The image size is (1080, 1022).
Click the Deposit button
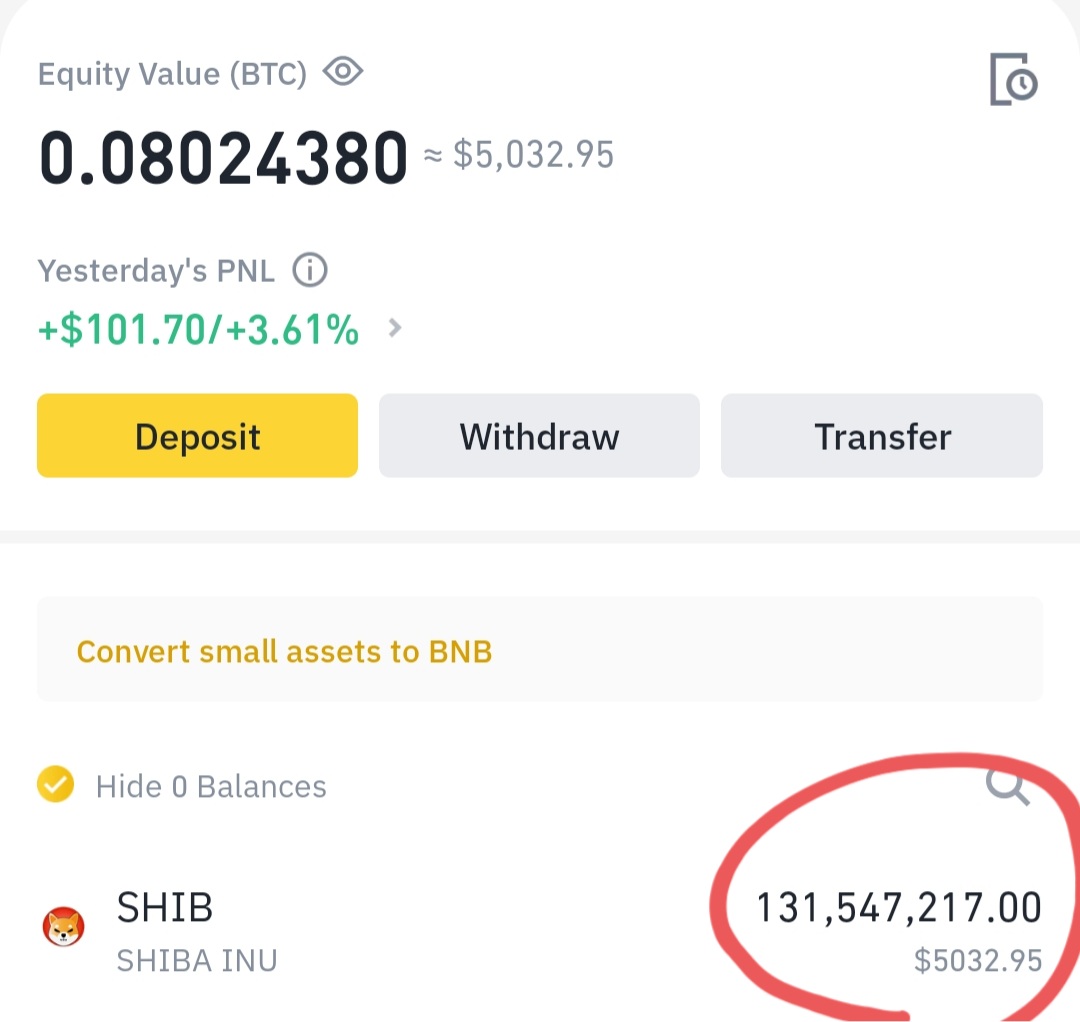[198, 435]
